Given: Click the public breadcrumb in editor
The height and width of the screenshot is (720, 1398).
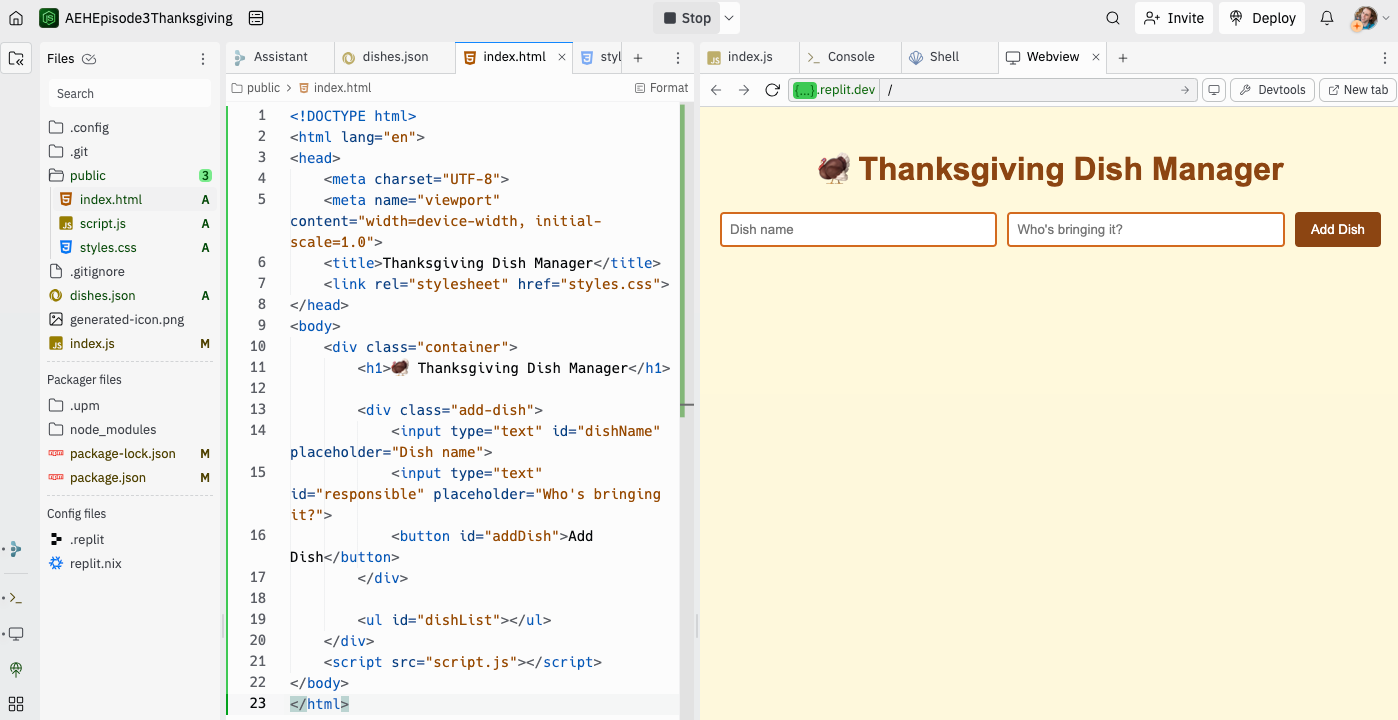Looking at the screenshot, I should coord(255,88).
